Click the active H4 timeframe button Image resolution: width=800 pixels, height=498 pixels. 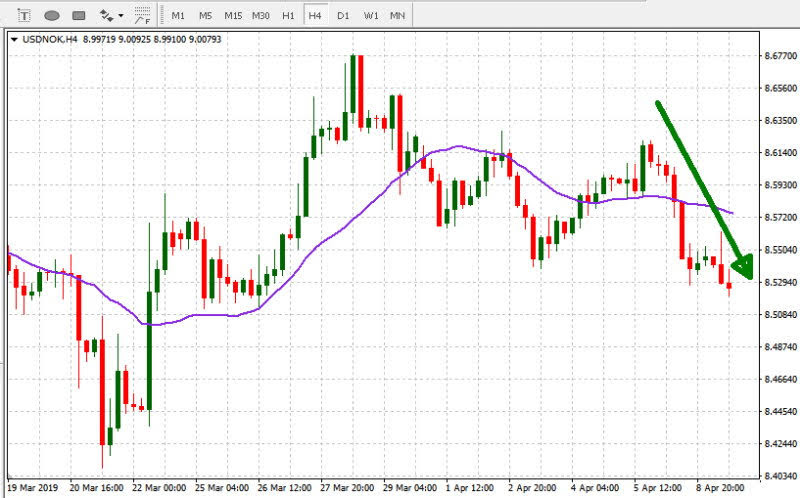(x=315, y=16)
